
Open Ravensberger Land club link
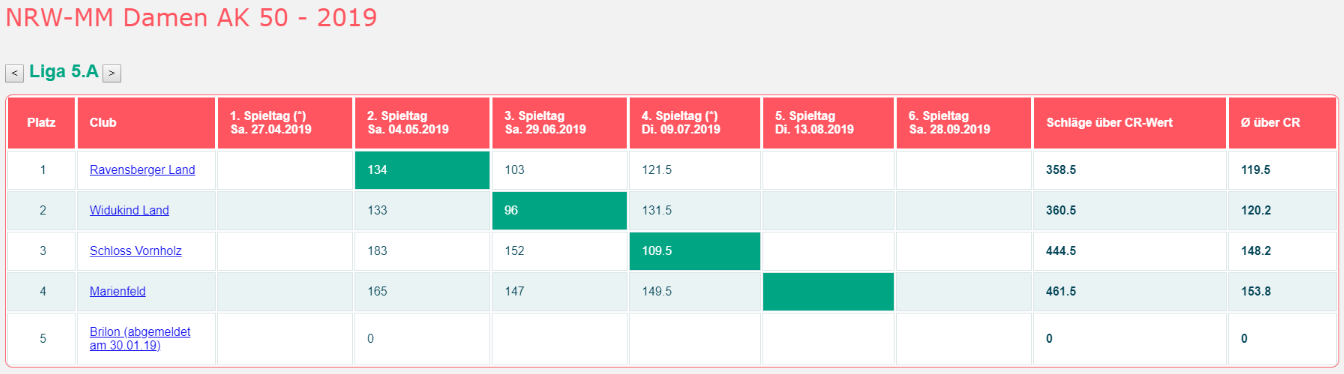pyautogui.click(x=142, y=170)
